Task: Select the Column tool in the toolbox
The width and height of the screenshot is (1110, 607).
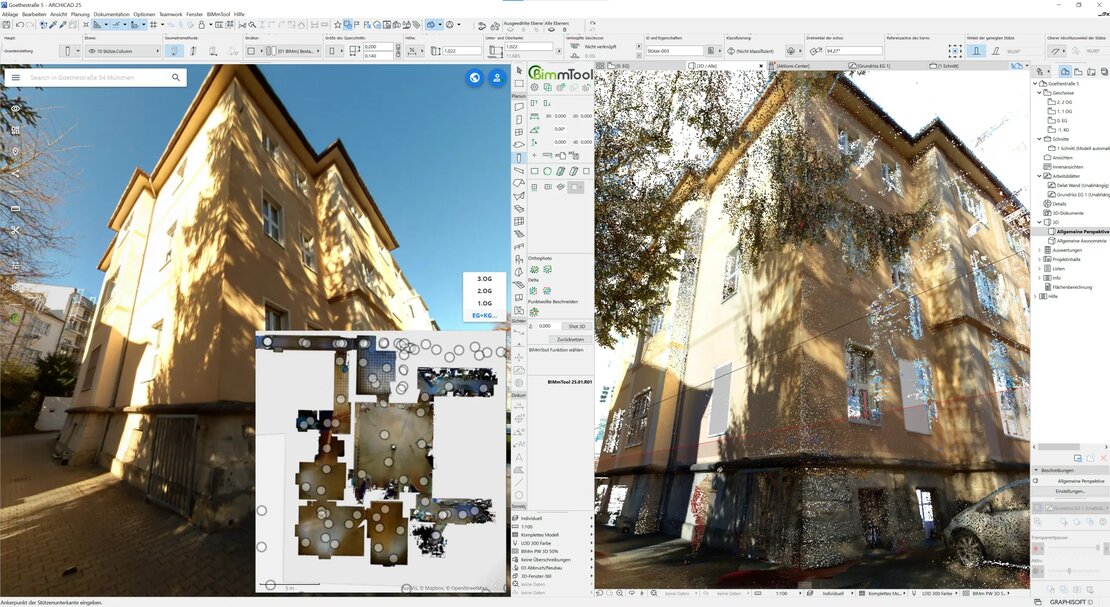Action: [x=519, y=158]
